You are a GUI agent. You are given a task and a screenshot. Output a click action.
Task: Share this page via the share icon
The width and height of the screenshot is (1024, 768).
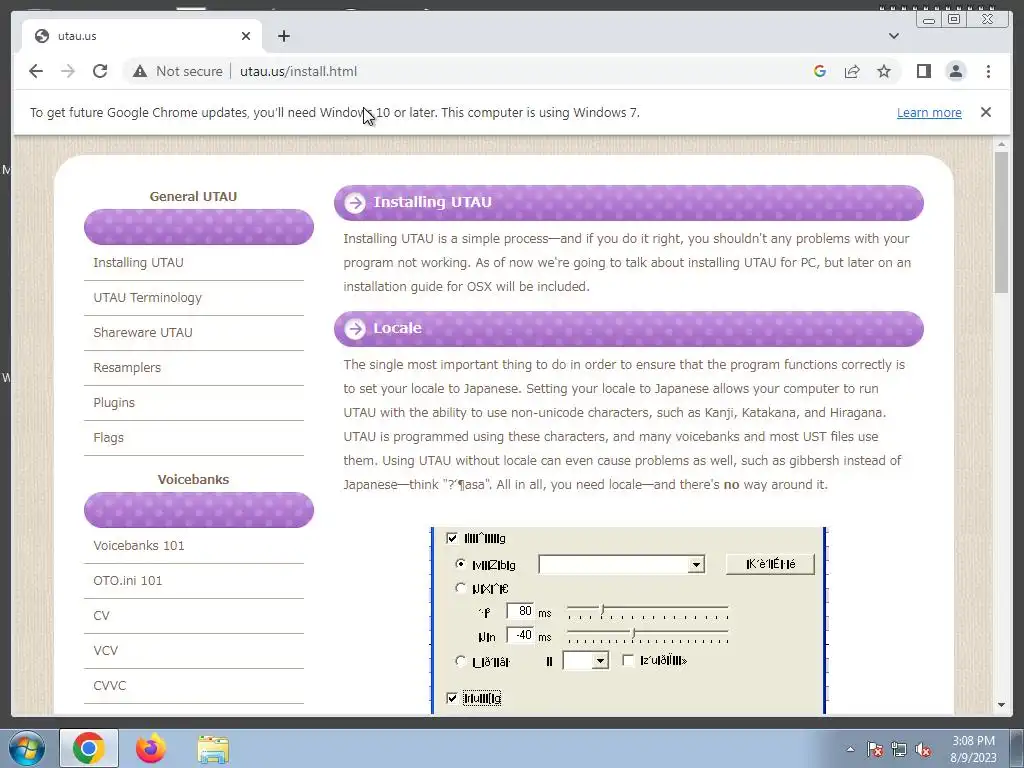click(x=852, y=71)
